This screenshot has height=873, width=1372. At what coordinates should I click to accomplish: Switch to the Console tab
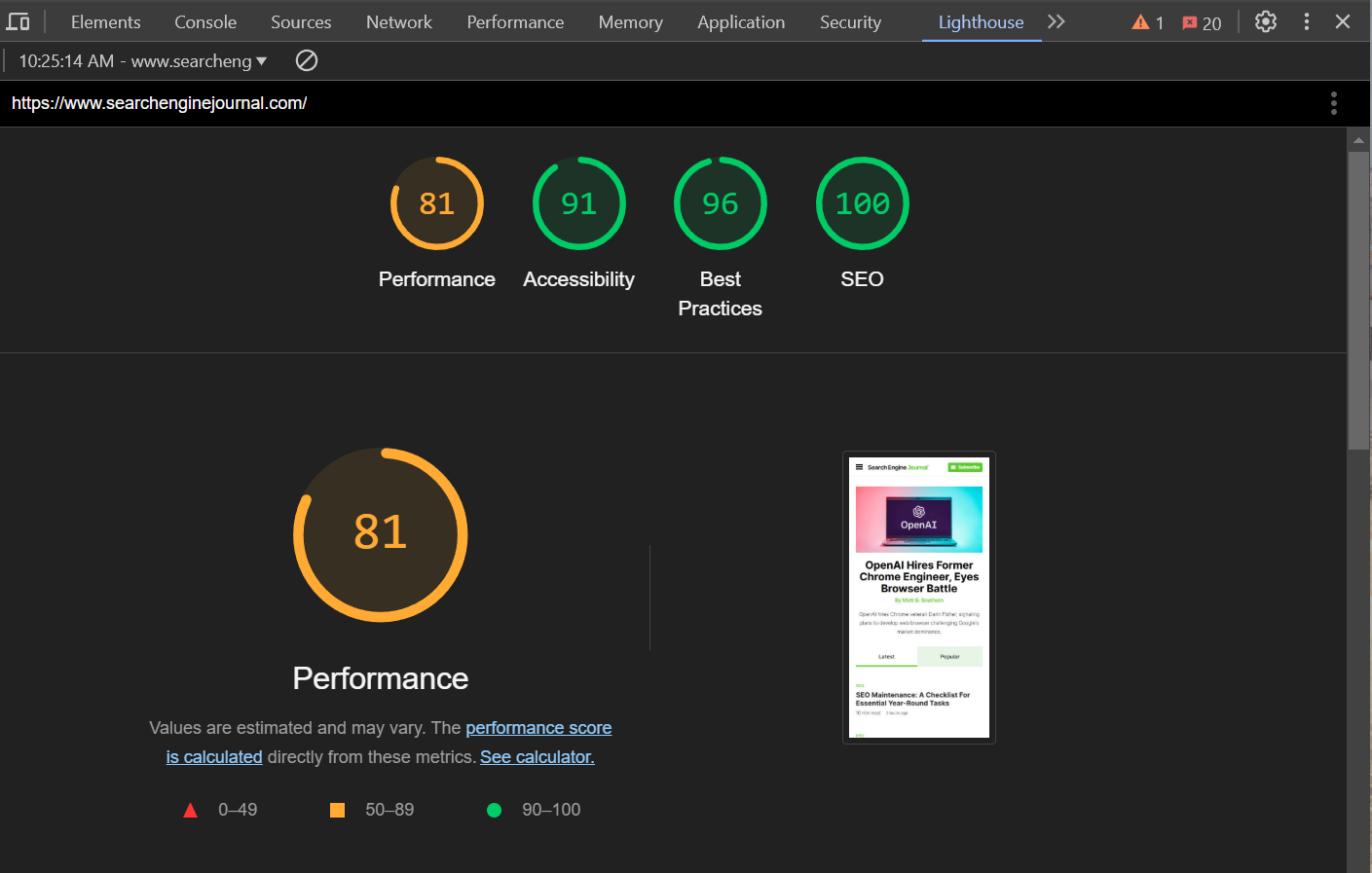pyautogui.click(x=204, y=21)
